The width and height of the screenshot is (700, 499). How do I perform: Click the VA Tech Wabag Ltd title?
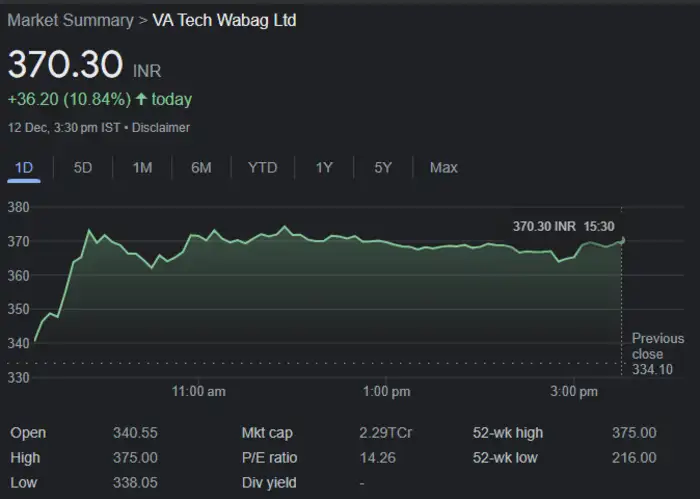(x=224, y=20)
